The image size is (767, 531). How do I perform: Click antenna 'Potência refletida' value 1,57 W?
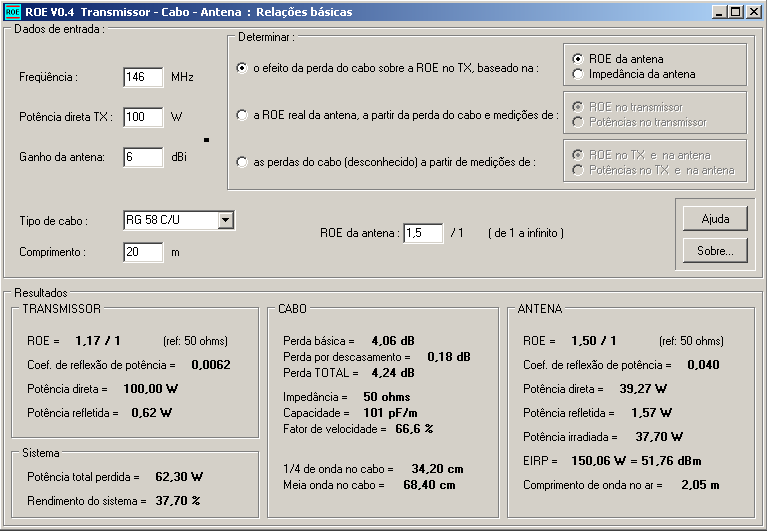[652, 413]
